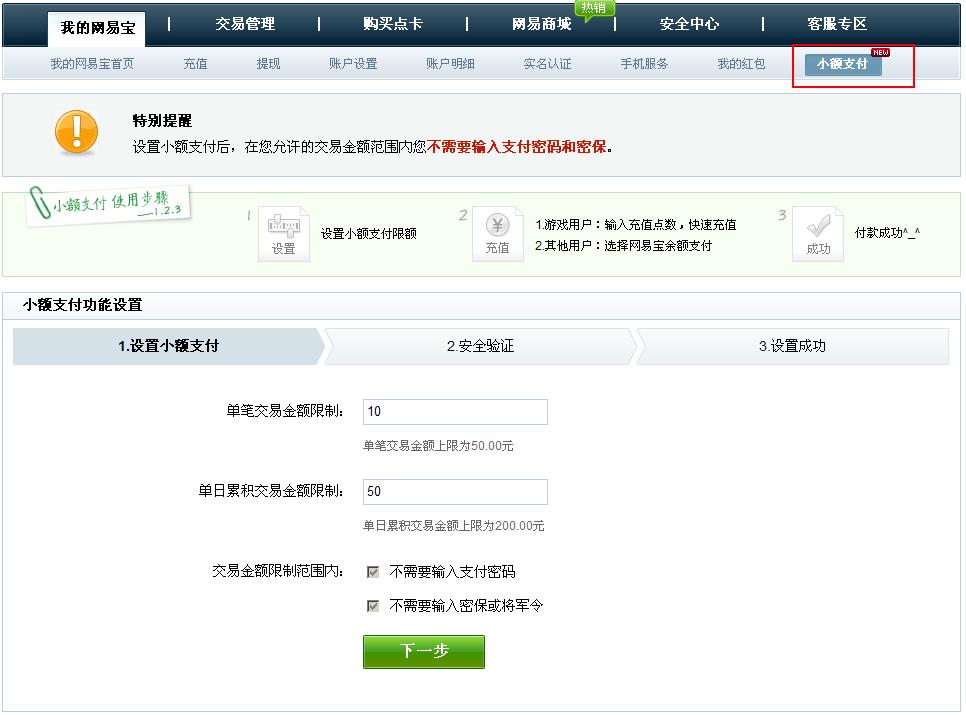966x715 pixels.
Task: Open 实名认证 submenu item
Action: [547, 63]
